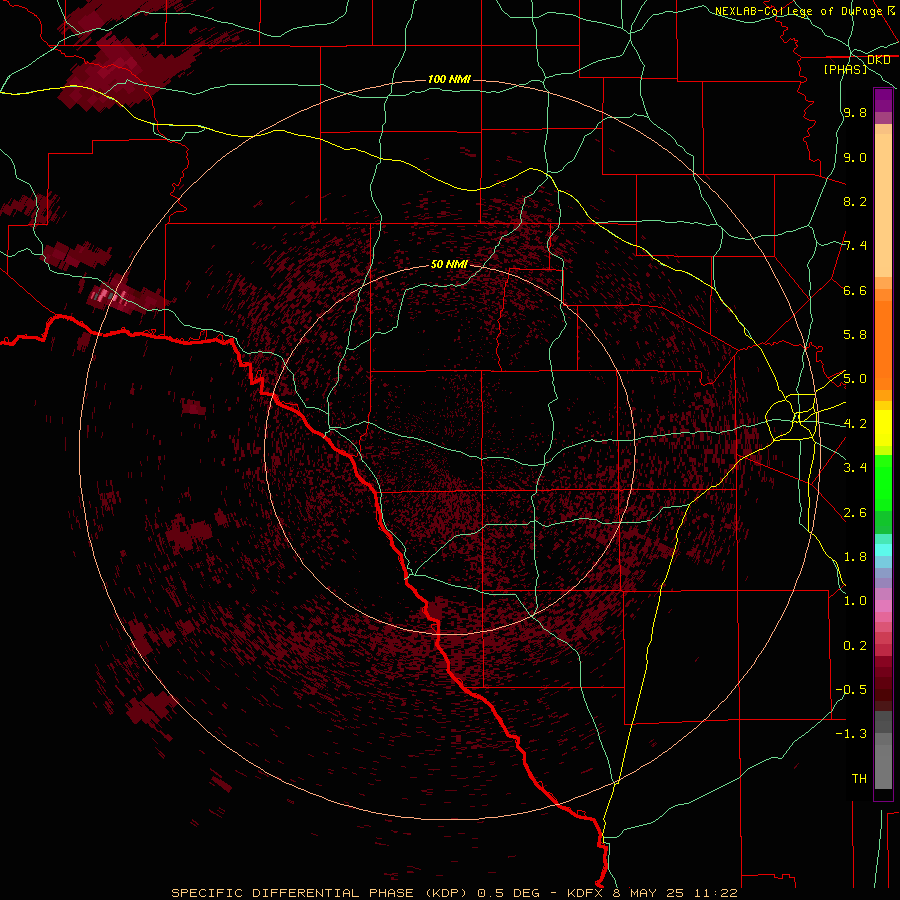
Task: Click the 9.8 value on color scale
Action: [x=855, y=113]
